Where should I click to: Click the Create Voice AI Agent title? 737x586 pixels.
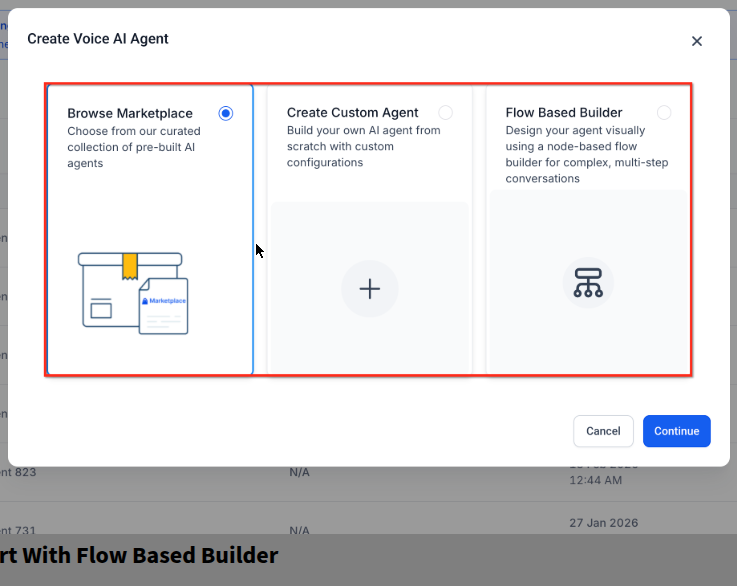[98, 39]
